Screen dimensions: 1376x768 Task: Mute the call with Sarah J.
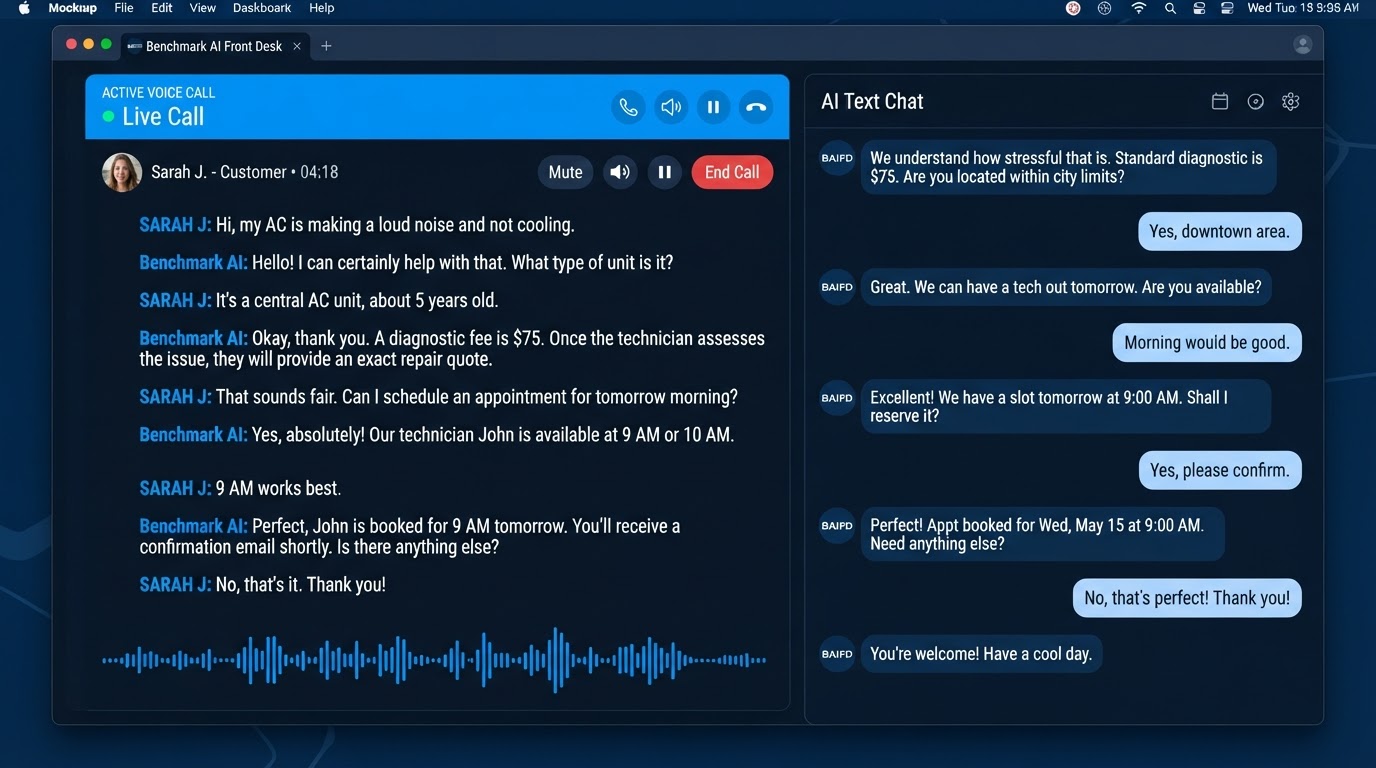click(565, 172)
